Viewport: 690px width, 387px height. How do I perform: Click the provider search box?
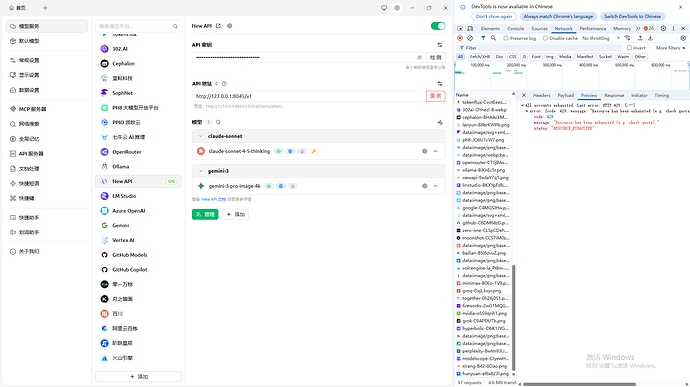[x=138, y=26]
